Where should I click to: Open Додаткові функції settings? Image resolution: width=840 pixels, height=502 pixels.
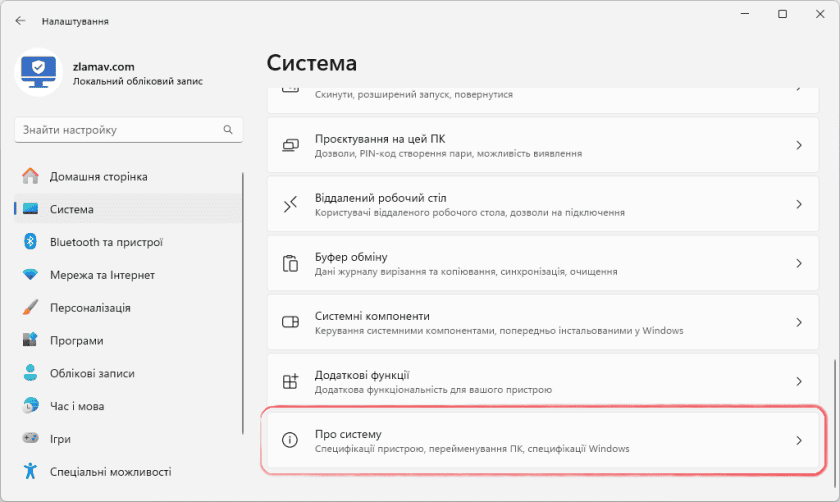coord(543,381)
